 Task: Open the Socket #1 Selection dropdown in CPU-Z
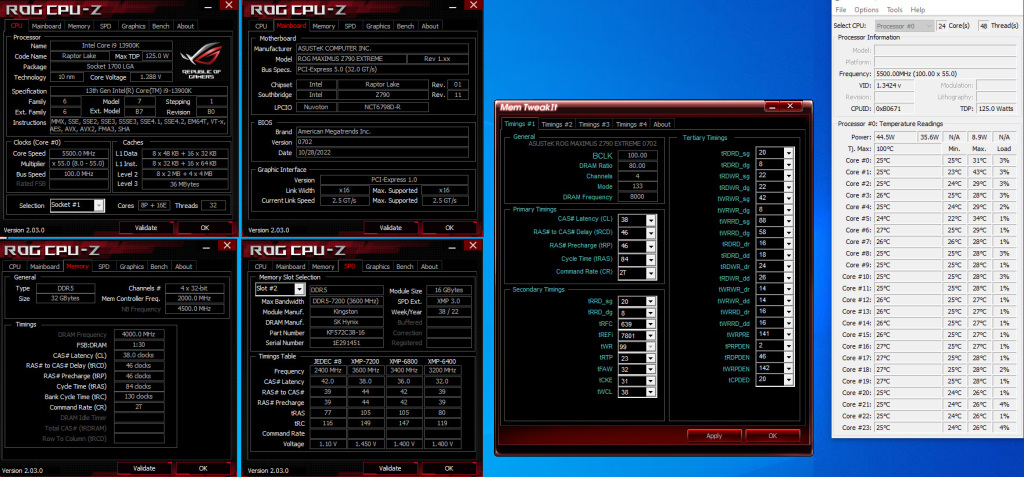99,205
